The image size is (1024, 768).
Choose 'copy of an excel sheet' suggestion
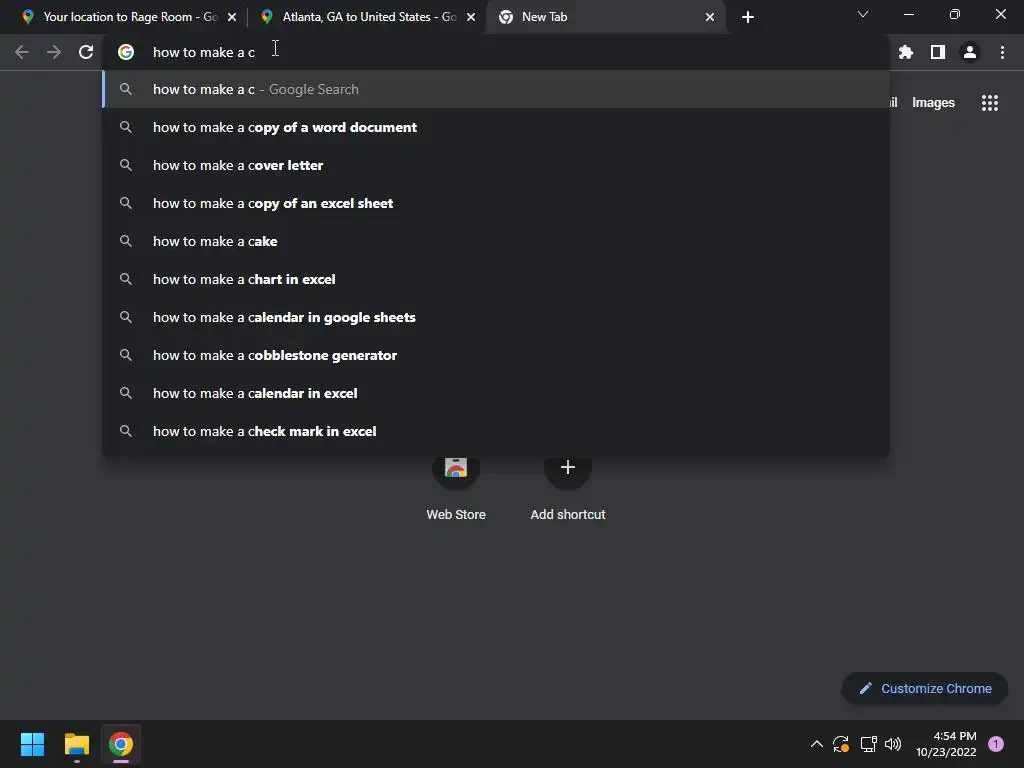pyautogui.click(x=496, y=203)
